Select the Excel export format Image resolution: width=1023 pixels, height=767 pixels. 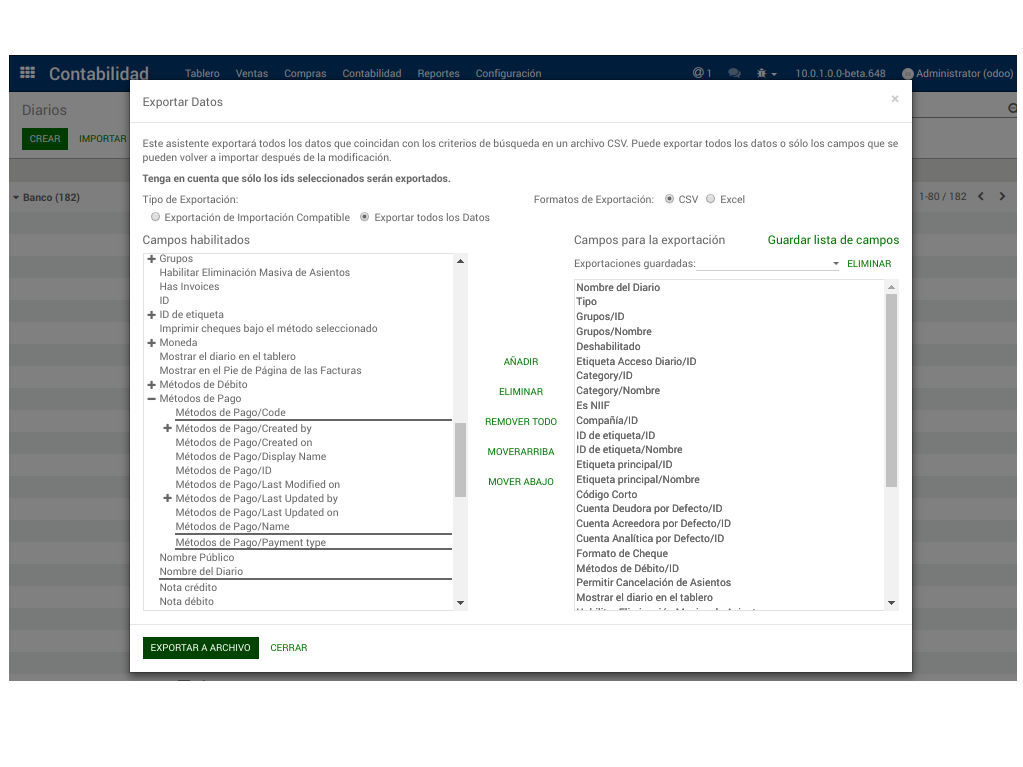click(710, 199)
